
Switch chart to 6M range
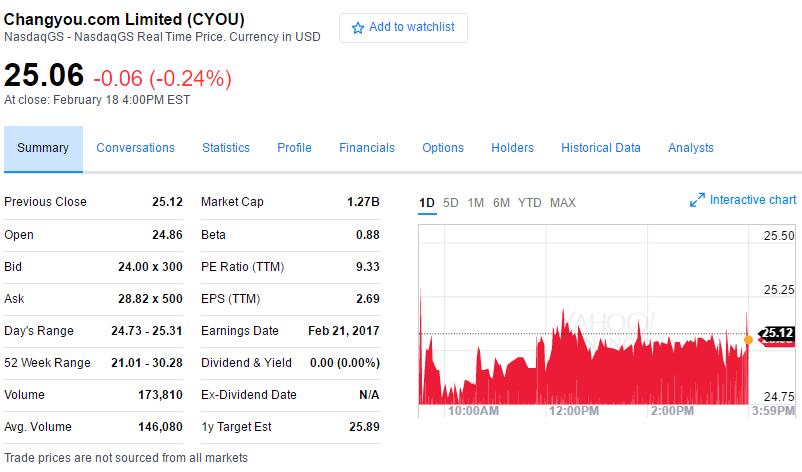[x=501, y=203]
